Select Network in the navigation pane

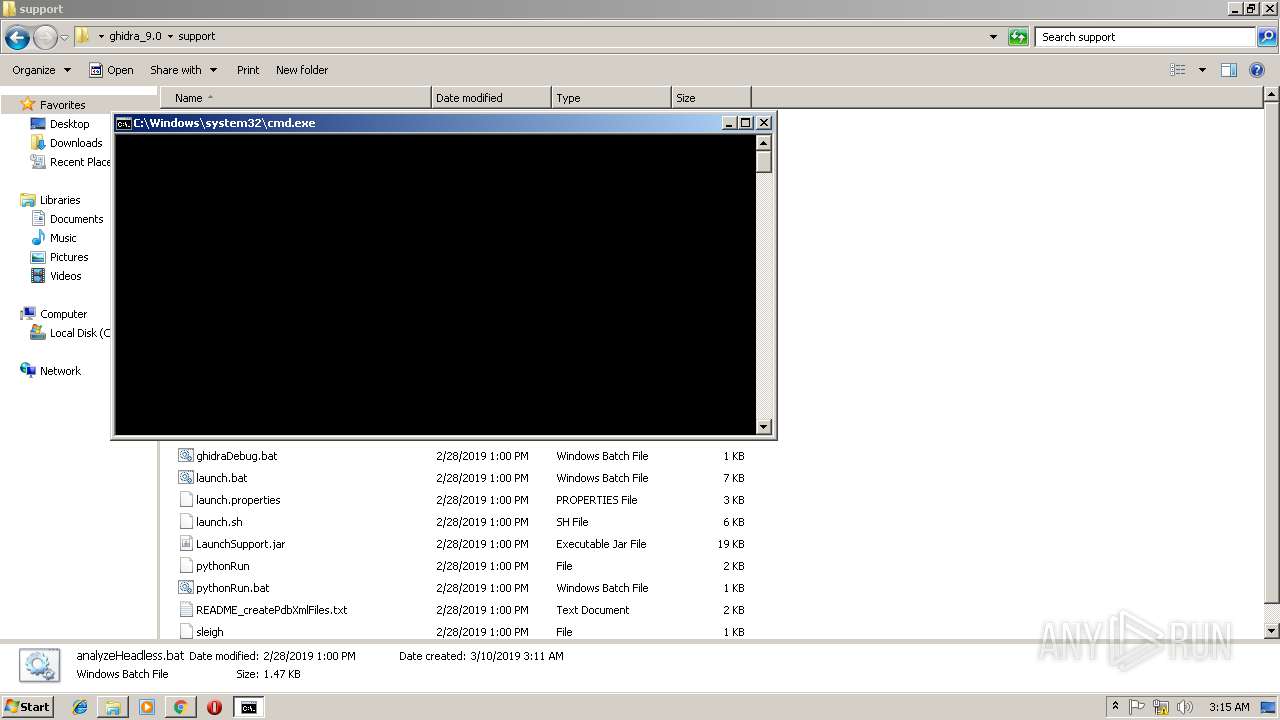click(x=60, y=371)
